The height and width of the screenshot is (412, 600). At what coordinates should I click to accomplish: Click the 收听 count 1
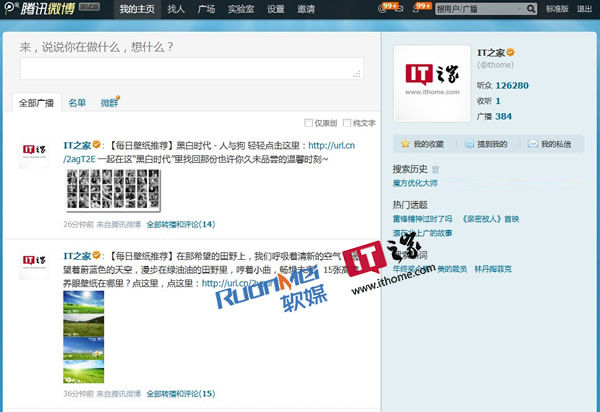[498, 101]
